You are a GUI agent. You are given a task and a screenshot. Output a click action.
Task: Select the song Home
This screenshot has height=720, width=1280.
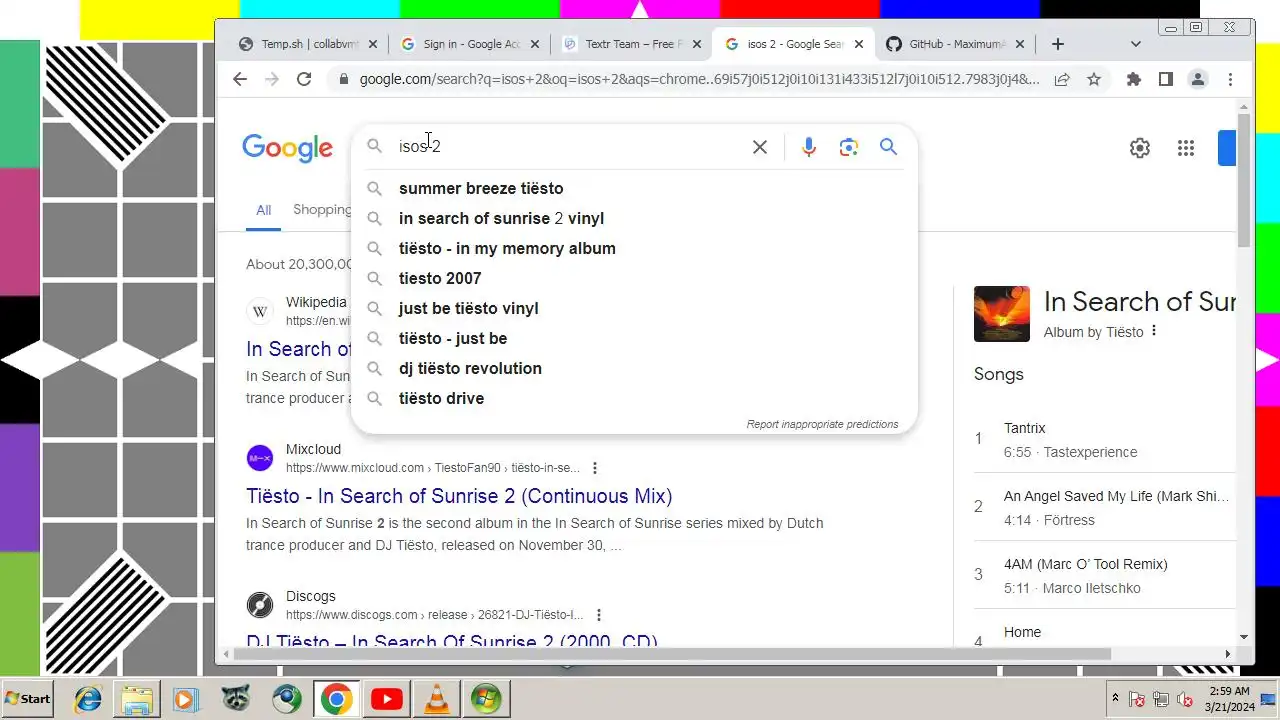tap(1104, 634)
